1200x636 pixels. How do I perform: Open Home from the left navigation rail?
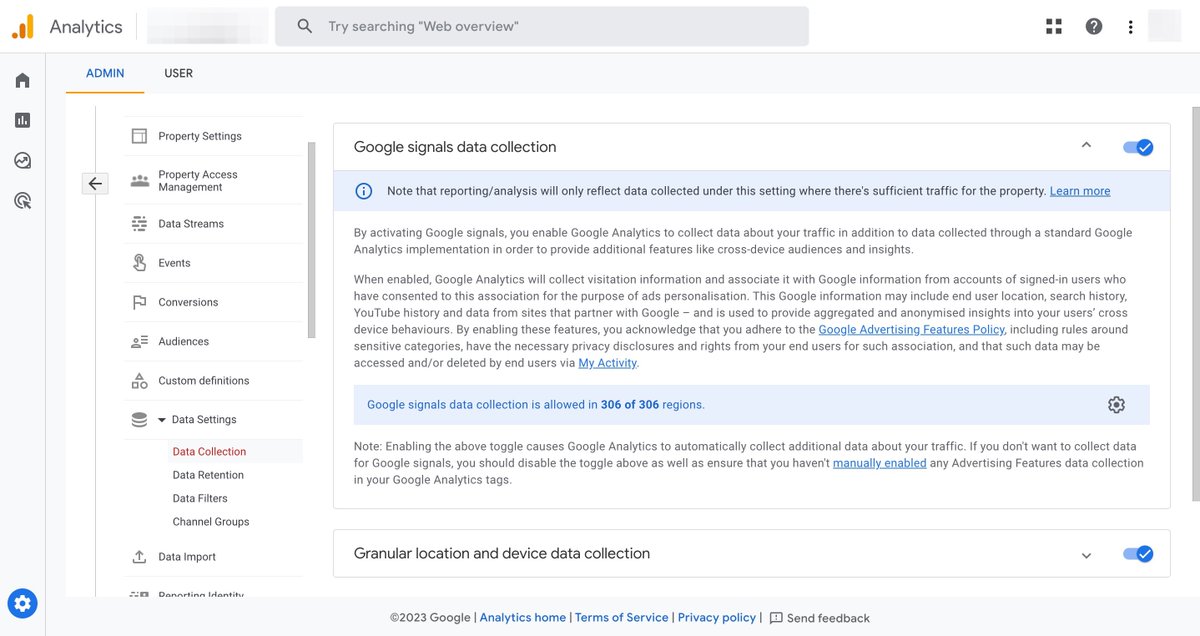pyautogui.click(x=22, y=80)
